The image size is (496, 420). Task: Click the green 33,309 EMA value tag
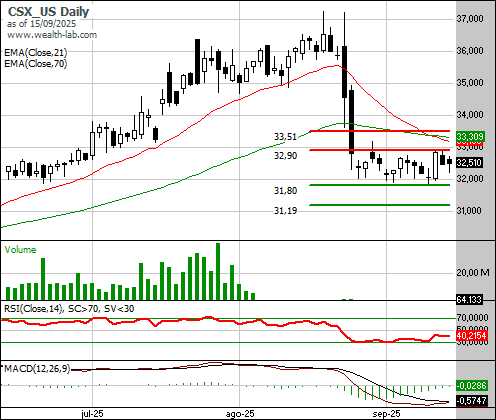tap(470, 137)
